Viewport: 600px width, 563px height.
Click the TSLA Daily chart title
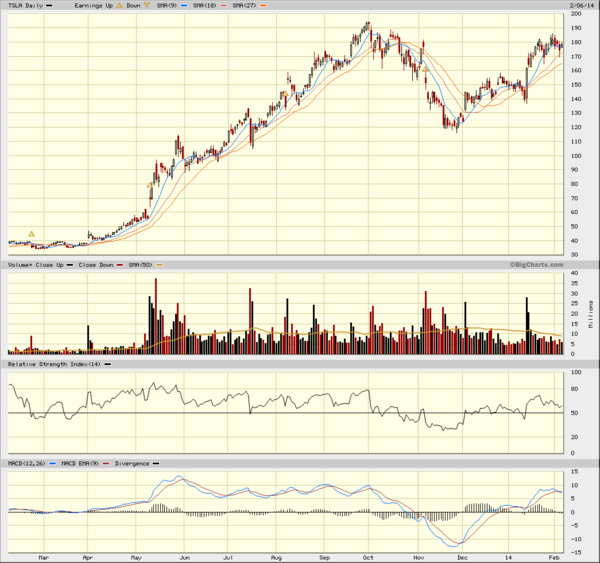25,6
